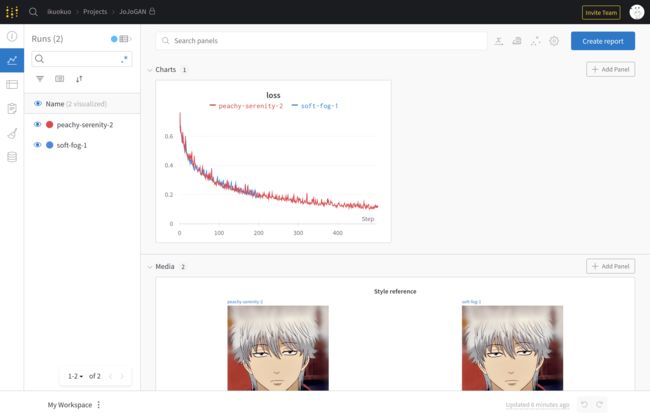650x418 pixels.
Task: Open the workspace charts tab in sidebar
Action: tap(12, 61)
